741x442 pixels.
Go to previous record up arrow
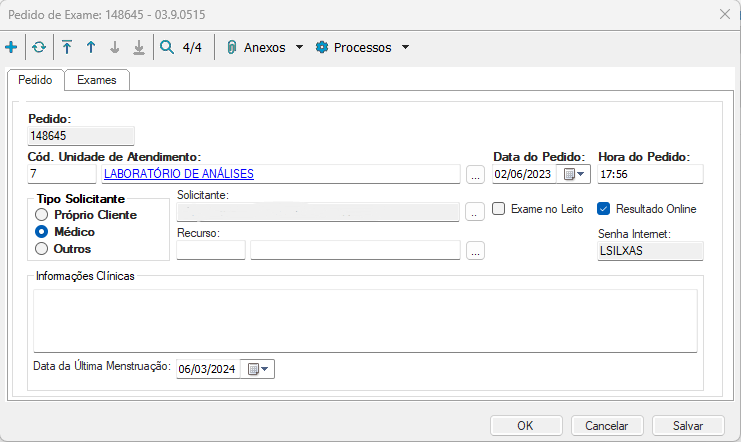click(90, 47)
